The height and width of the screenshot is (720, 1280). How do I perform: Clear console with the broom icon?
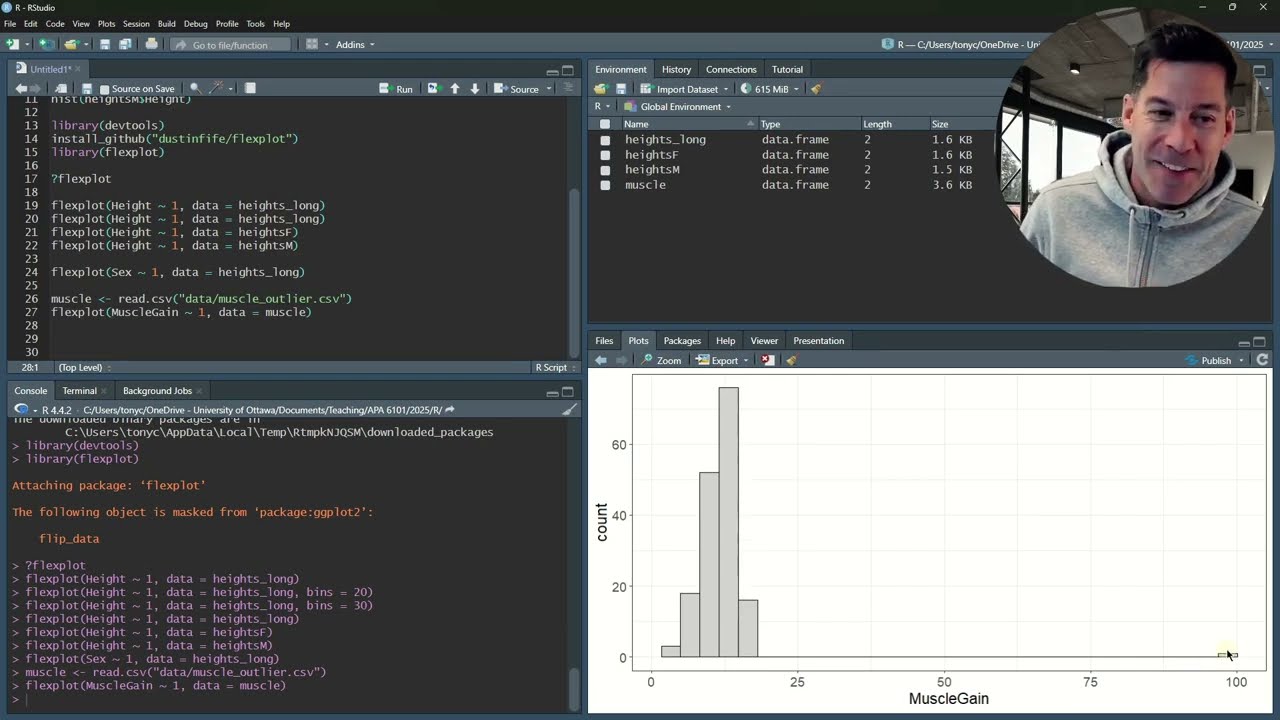[x=569, y=410]
